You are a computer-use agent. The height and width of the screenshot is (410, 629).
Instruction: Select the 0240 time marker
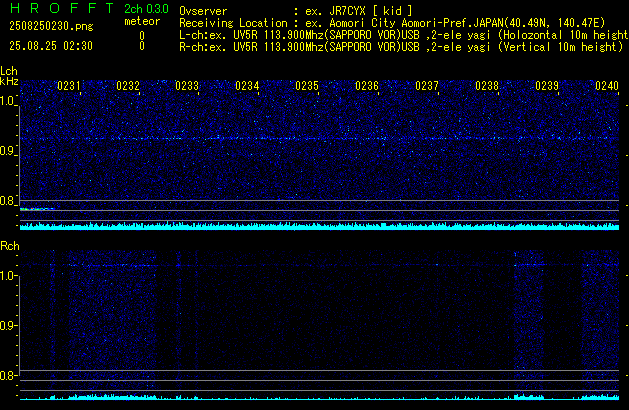coord(607,86)
